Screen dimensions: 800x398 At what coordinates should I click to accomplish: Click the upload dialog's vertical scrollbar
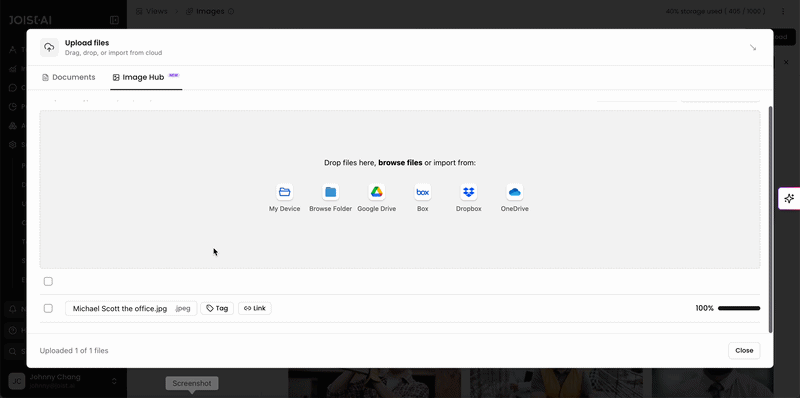[x=770, y=219]
